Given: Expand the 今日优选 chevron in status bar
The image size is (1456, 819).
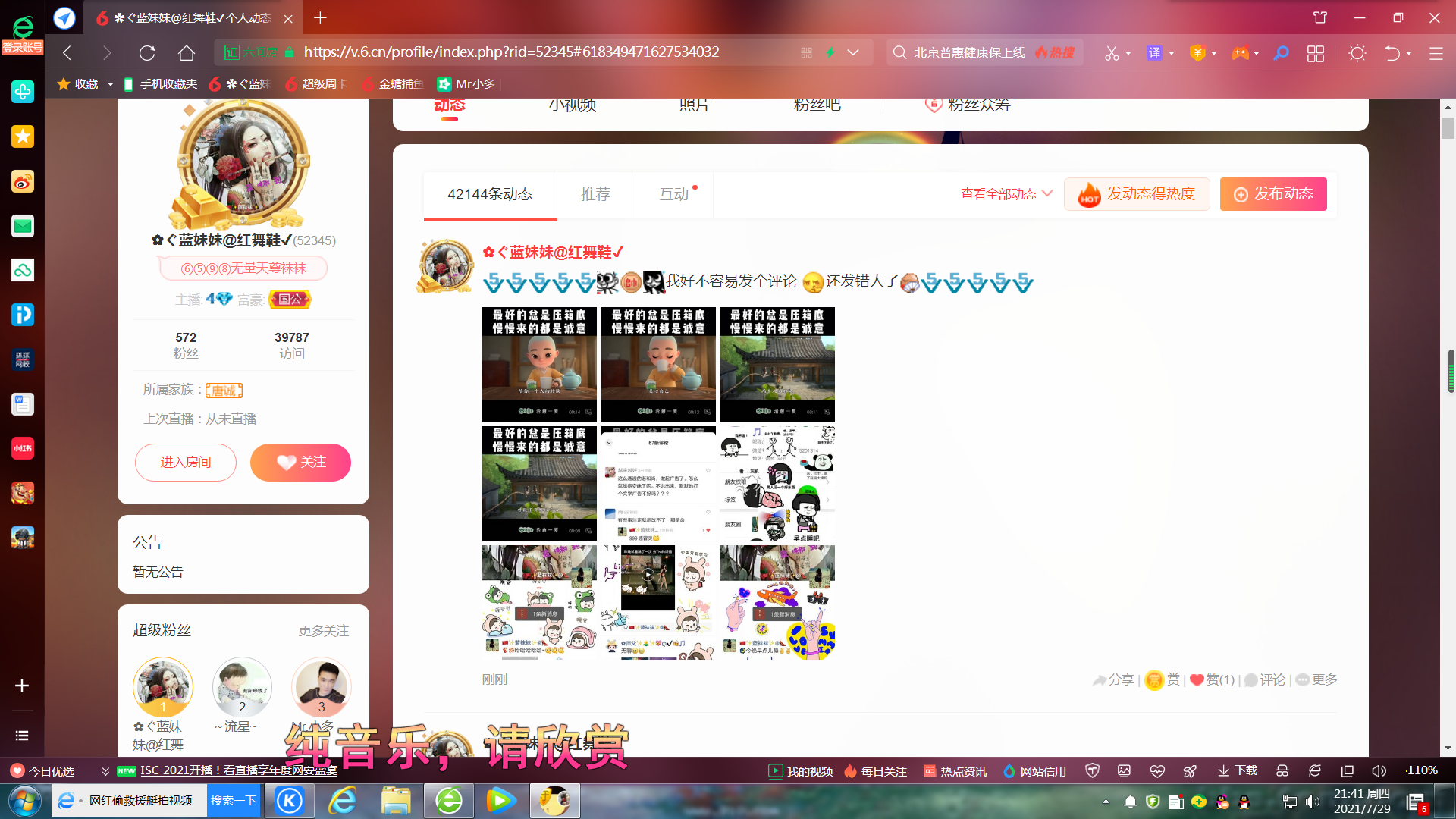Looking at the screenshot, I should coord(105,771).
